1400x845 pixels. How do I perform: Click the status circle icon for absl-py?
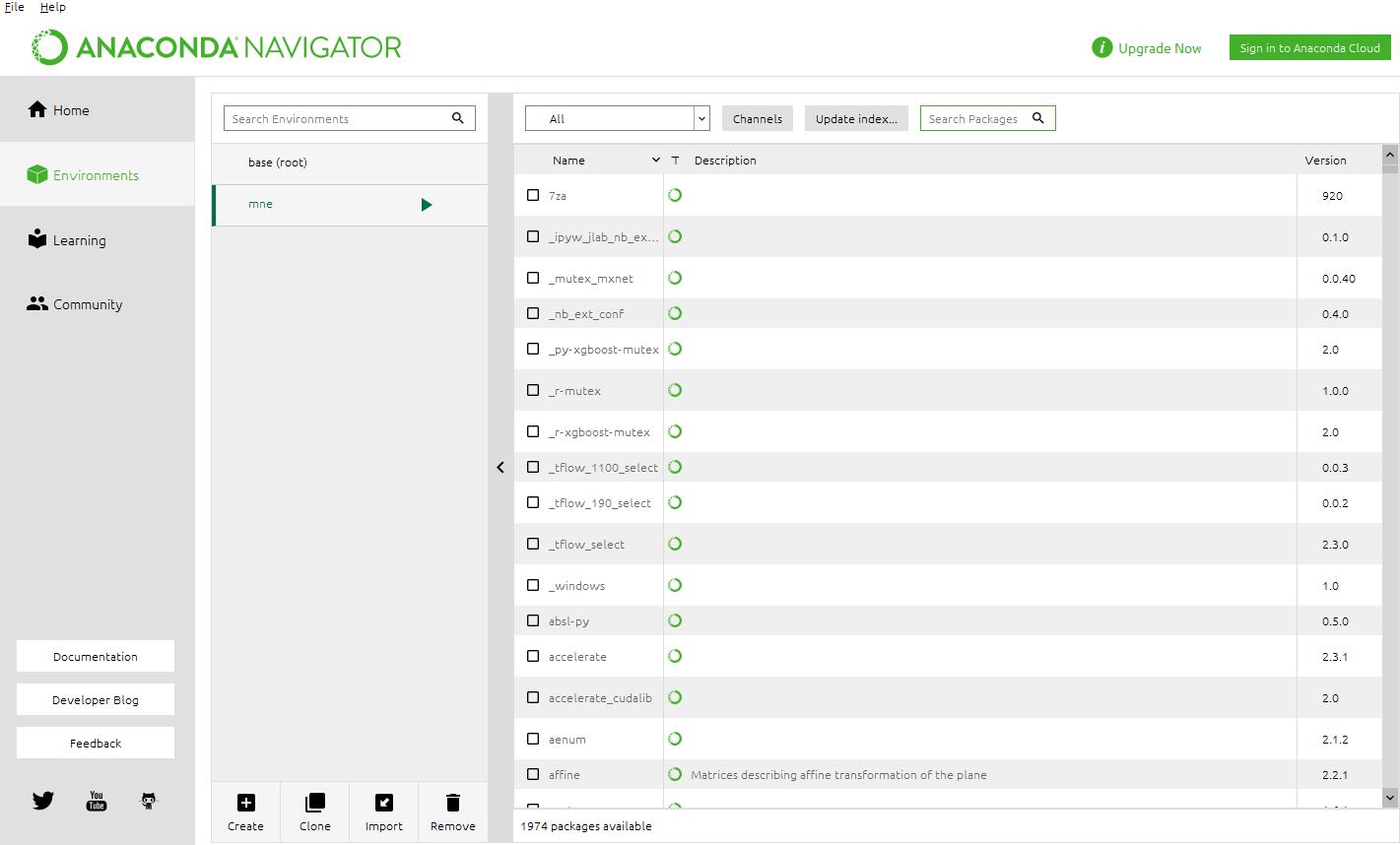[675, 620]
